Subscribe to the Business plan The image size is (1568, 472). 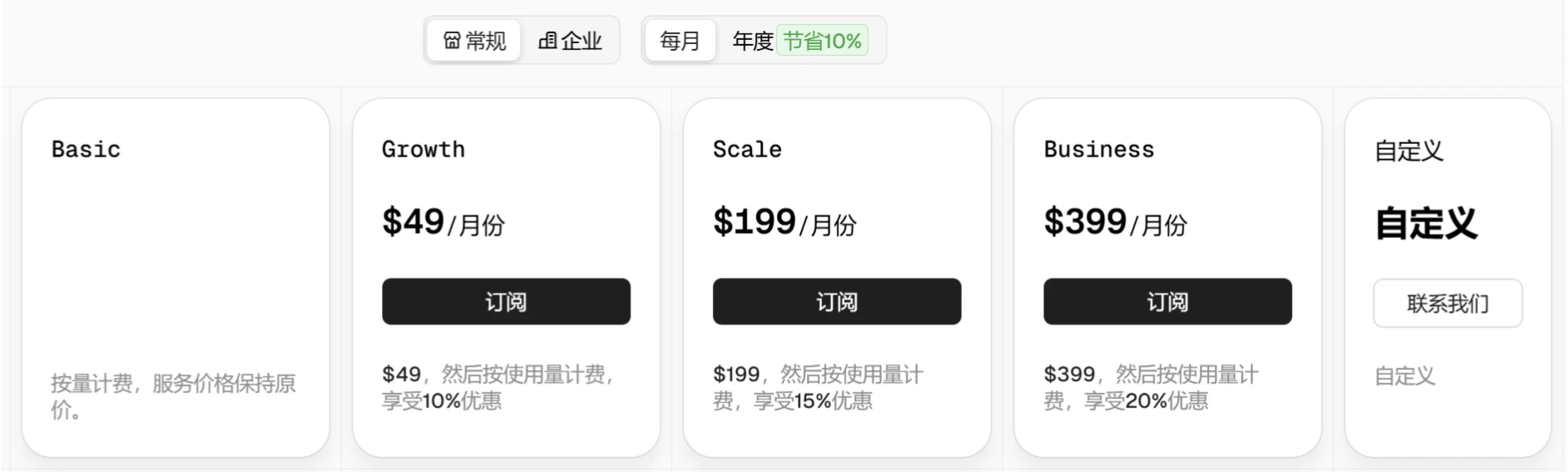point(1167,301)
